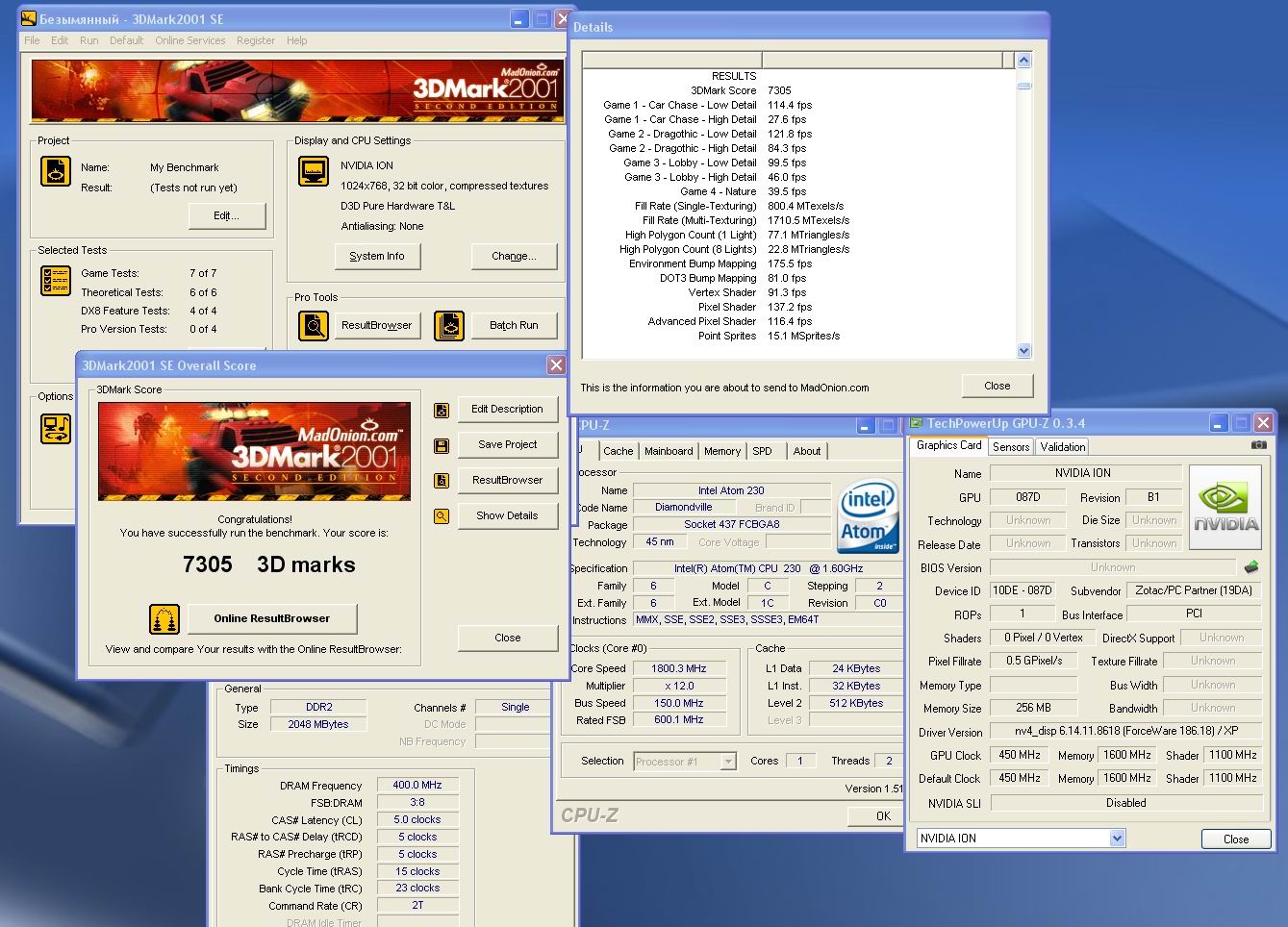Click the Details list scroll-down arrow
The image size is (1288, 927).
click(1023, 351)
